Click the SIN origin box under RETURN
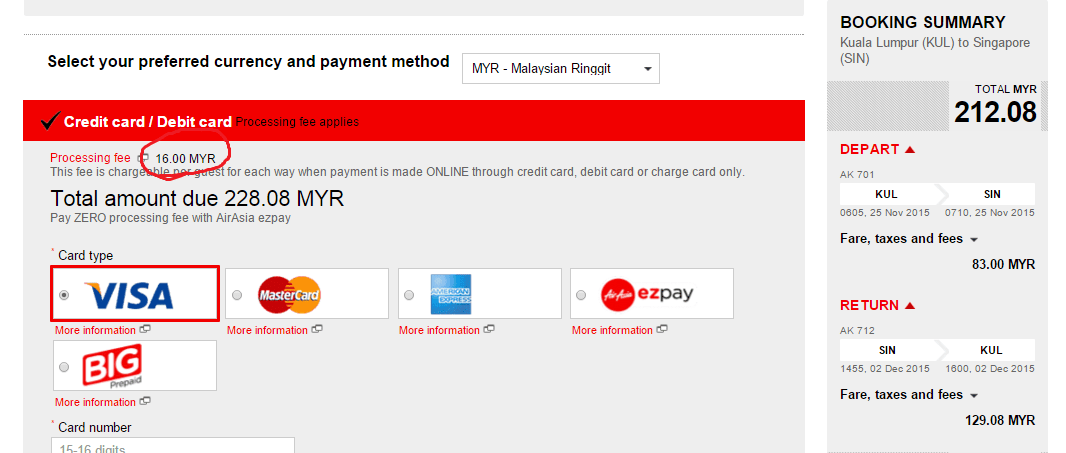Screen dimensions: 1066x453 pyautogui.click(x=887, y=350)
